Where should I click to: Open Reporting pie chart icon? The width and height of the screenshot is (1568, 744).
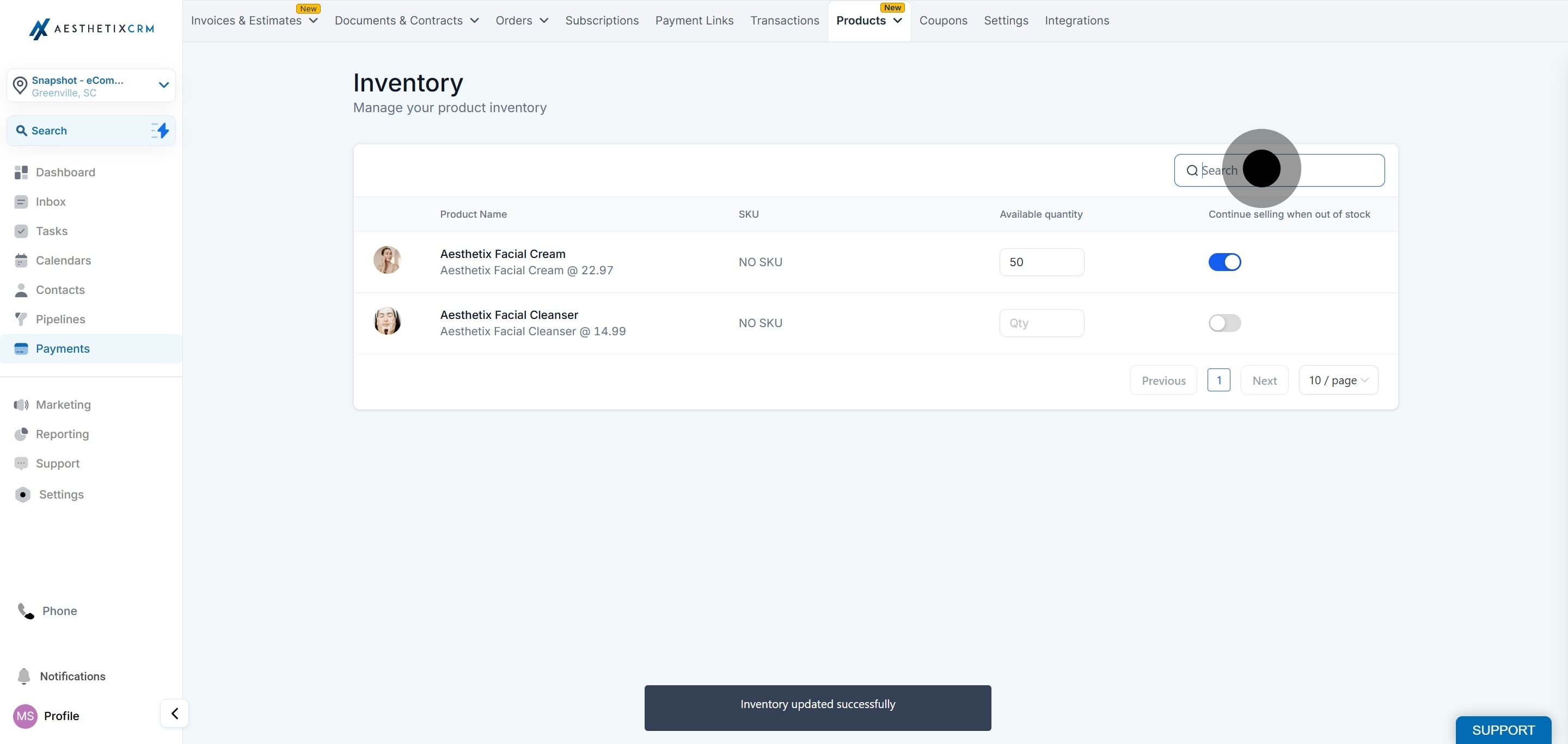tap(21, 434)
